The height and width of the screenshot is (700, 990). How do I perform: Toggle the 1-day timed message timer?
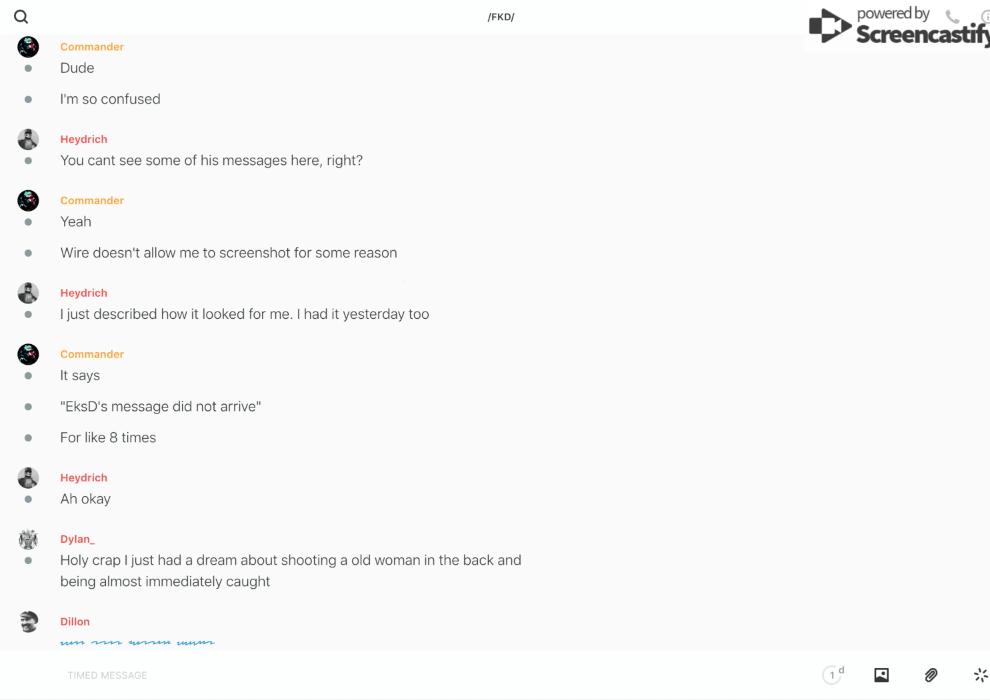tap(832, 675)
